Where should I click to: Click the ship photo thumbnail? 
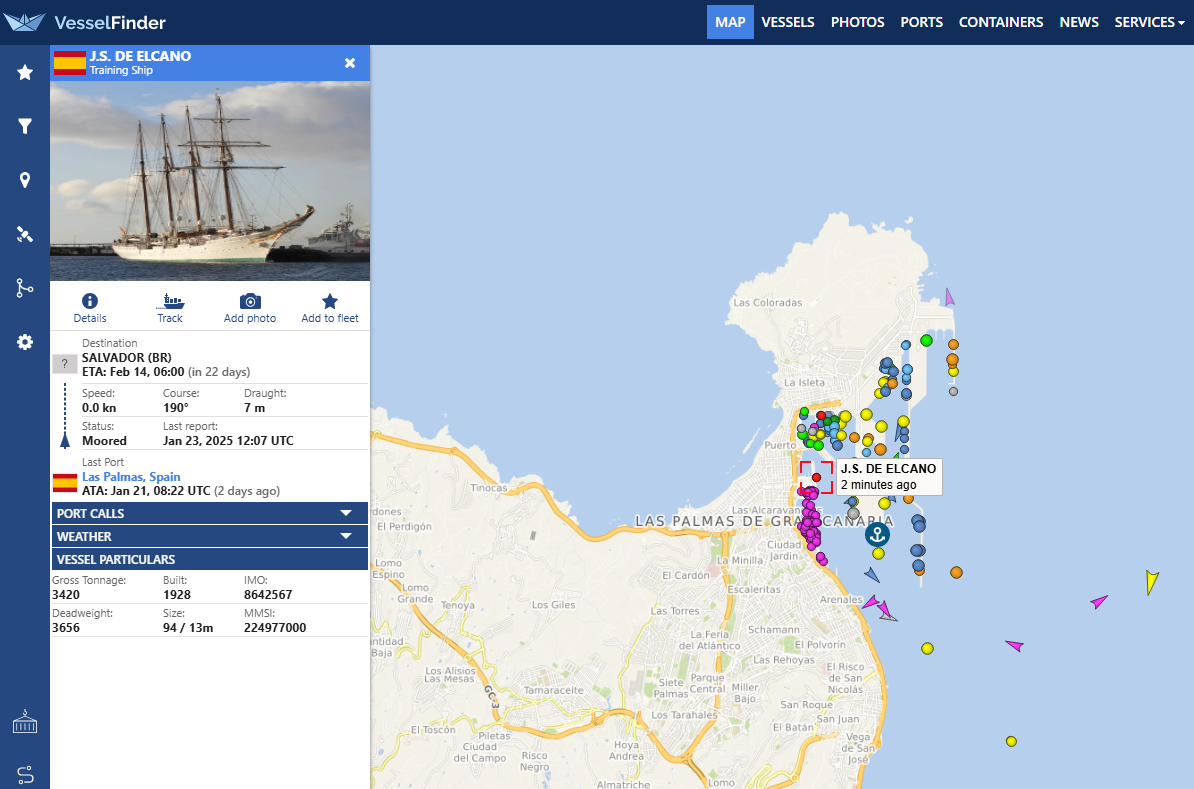click(x=209, y=180)
